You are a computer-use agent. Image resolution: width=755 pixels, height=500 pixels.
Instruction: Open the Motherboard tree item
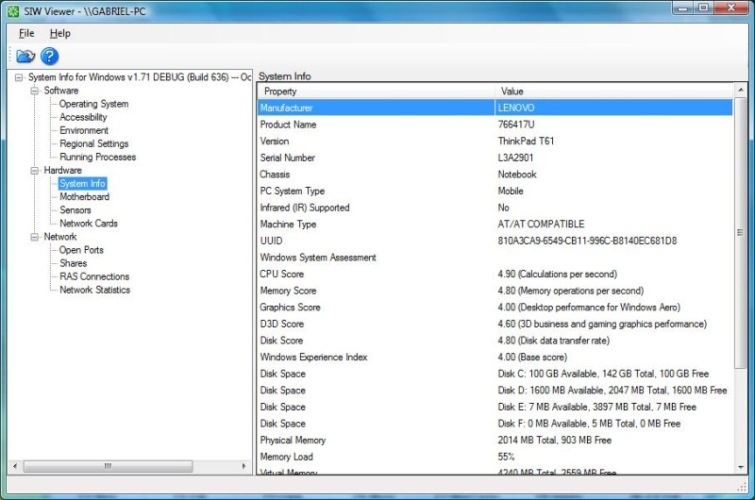[x=84, y=197]
